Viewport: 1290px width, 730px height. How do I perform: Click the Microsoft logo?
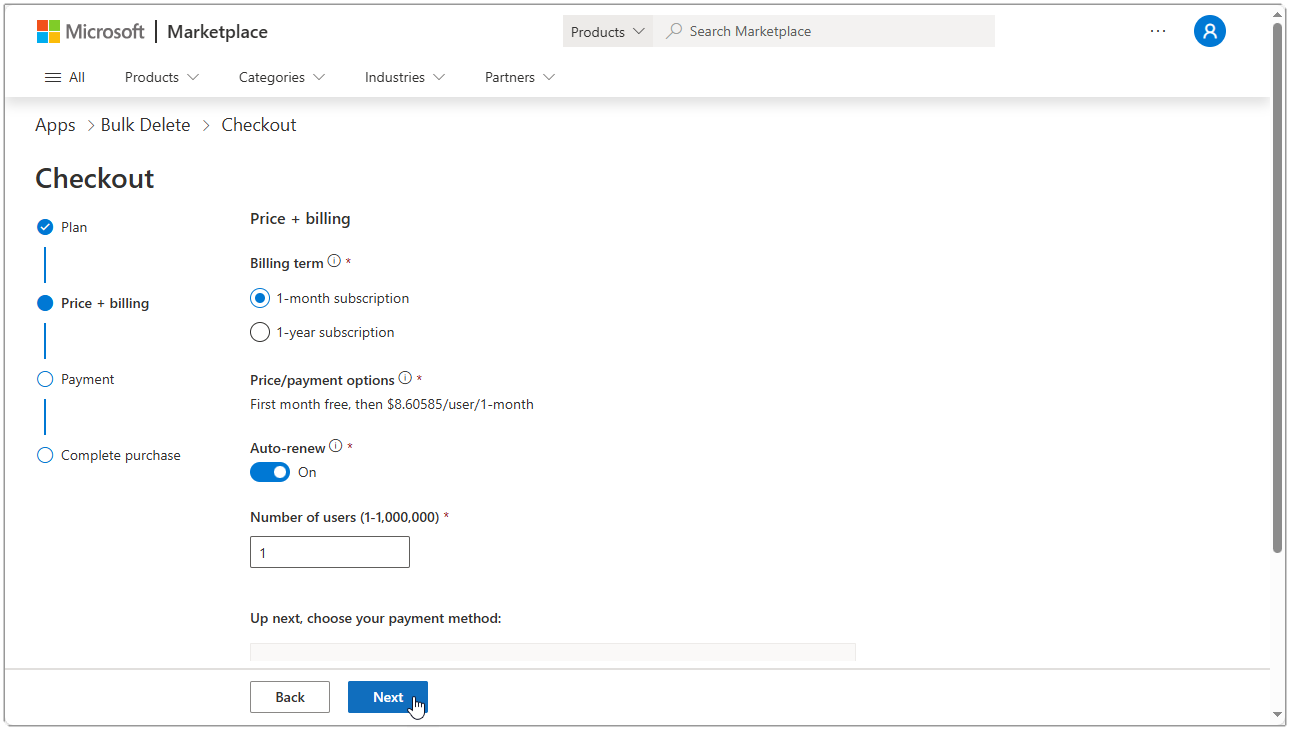pos(90,31)
